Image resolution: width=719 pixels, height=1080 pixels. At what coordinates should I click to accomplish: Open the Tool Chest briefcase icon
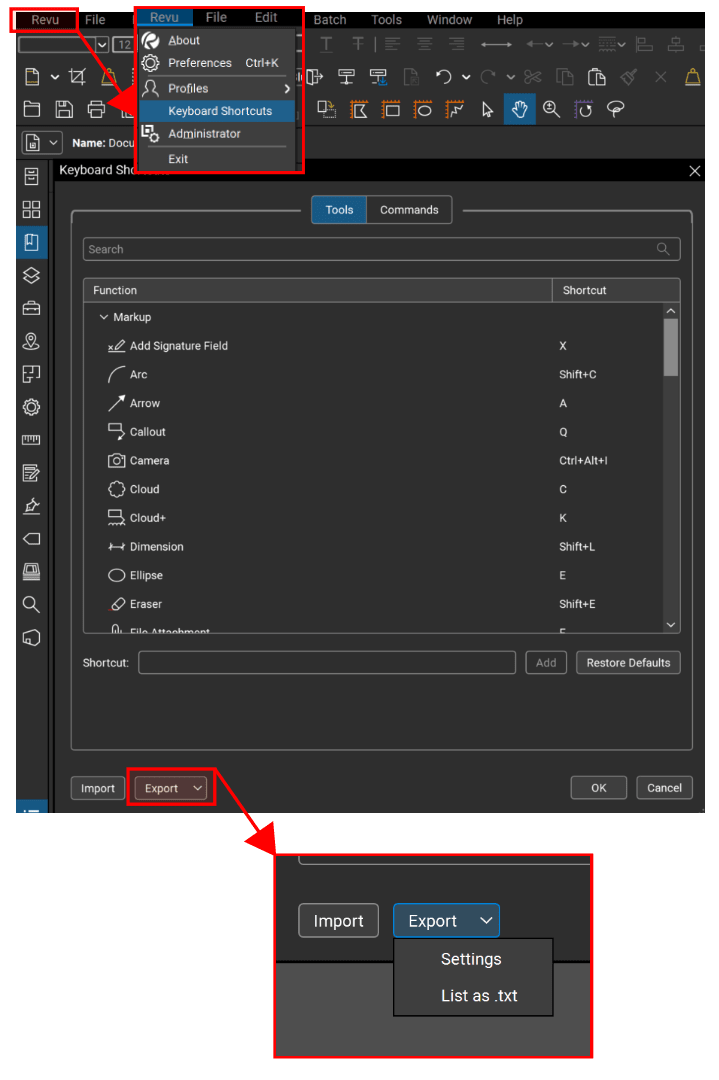31,308
